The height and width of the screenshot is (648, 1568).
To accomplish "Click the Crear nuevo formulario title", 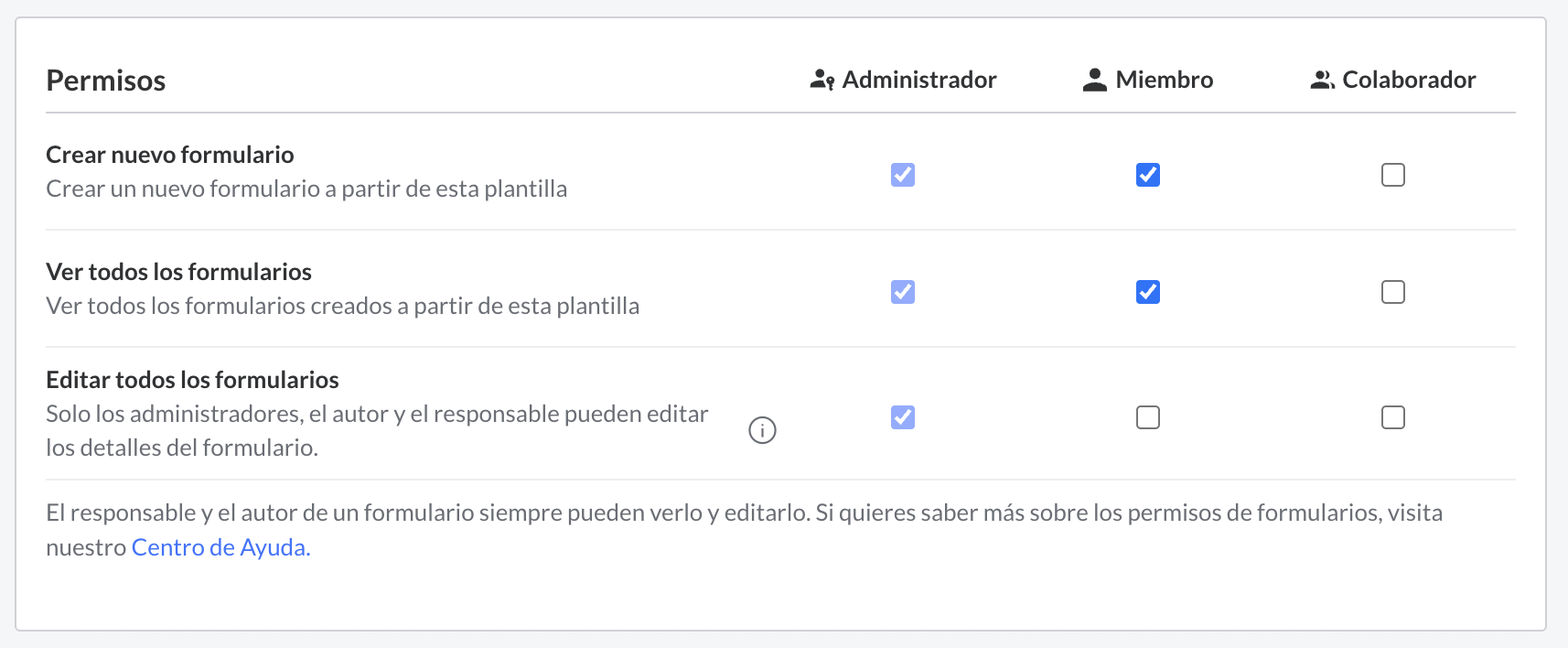I will (170, 155).
